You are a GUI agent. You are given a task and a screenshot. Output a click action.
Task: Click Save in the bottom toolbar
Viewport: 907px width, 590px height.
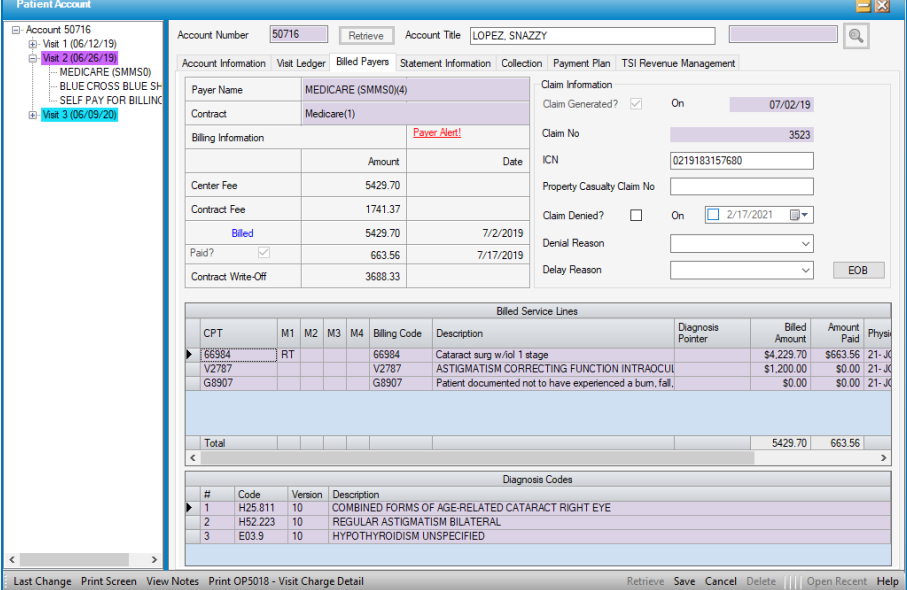click(684, 581)
